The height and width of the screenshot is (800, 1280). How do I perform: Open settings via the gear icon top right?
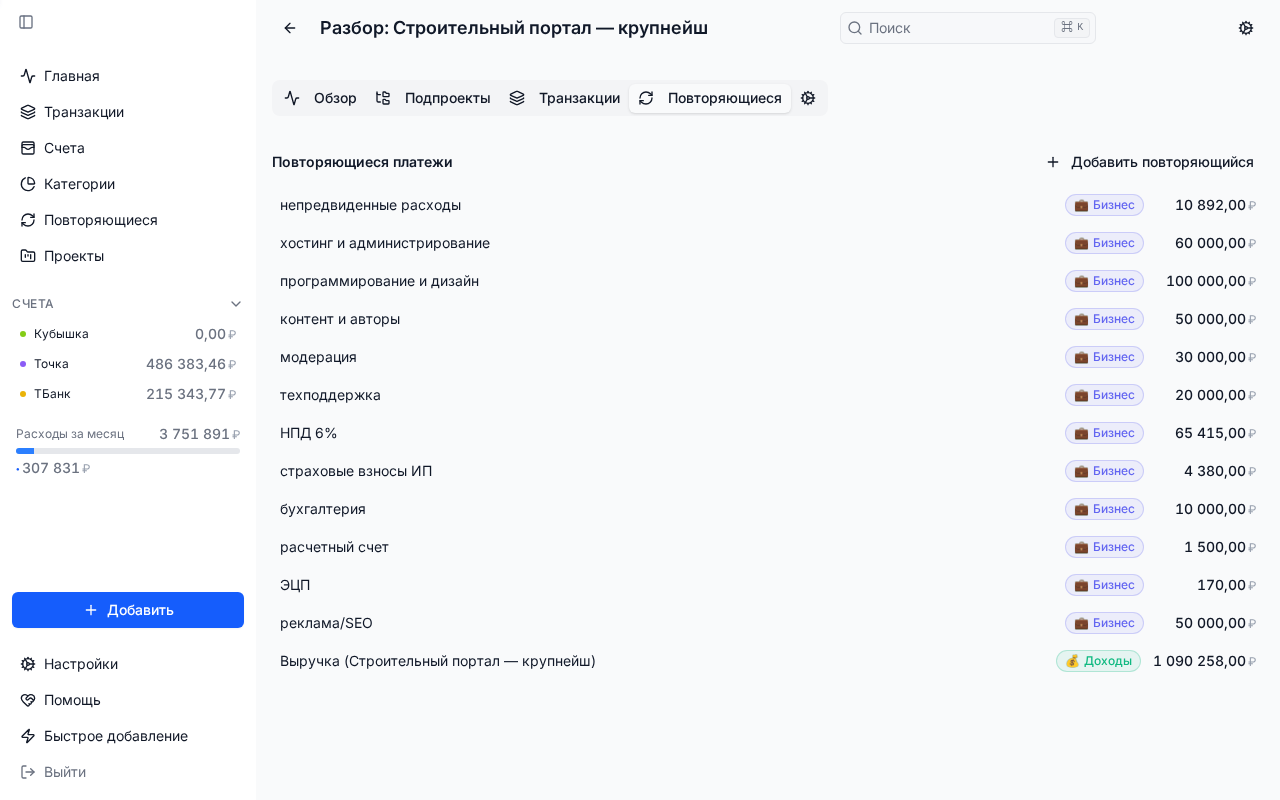1246,28
